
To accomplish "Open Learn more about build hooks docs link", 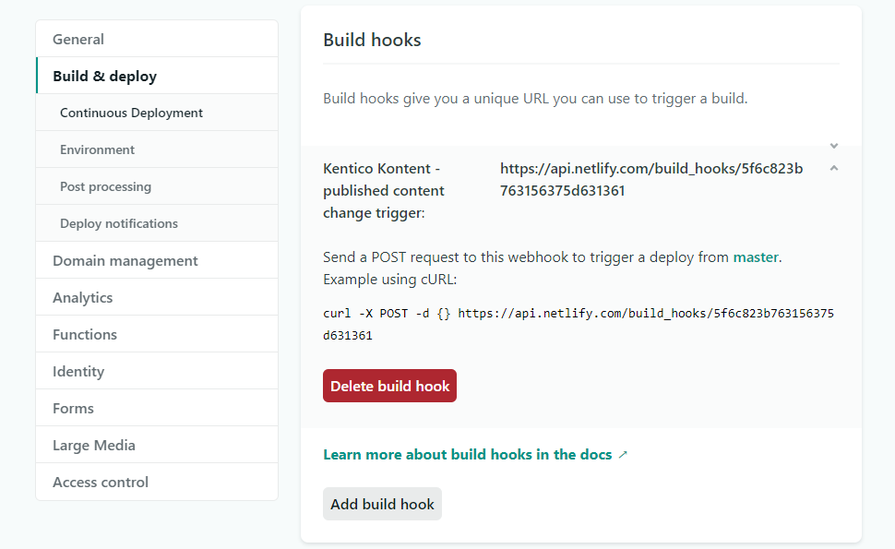I will (467, 455).
